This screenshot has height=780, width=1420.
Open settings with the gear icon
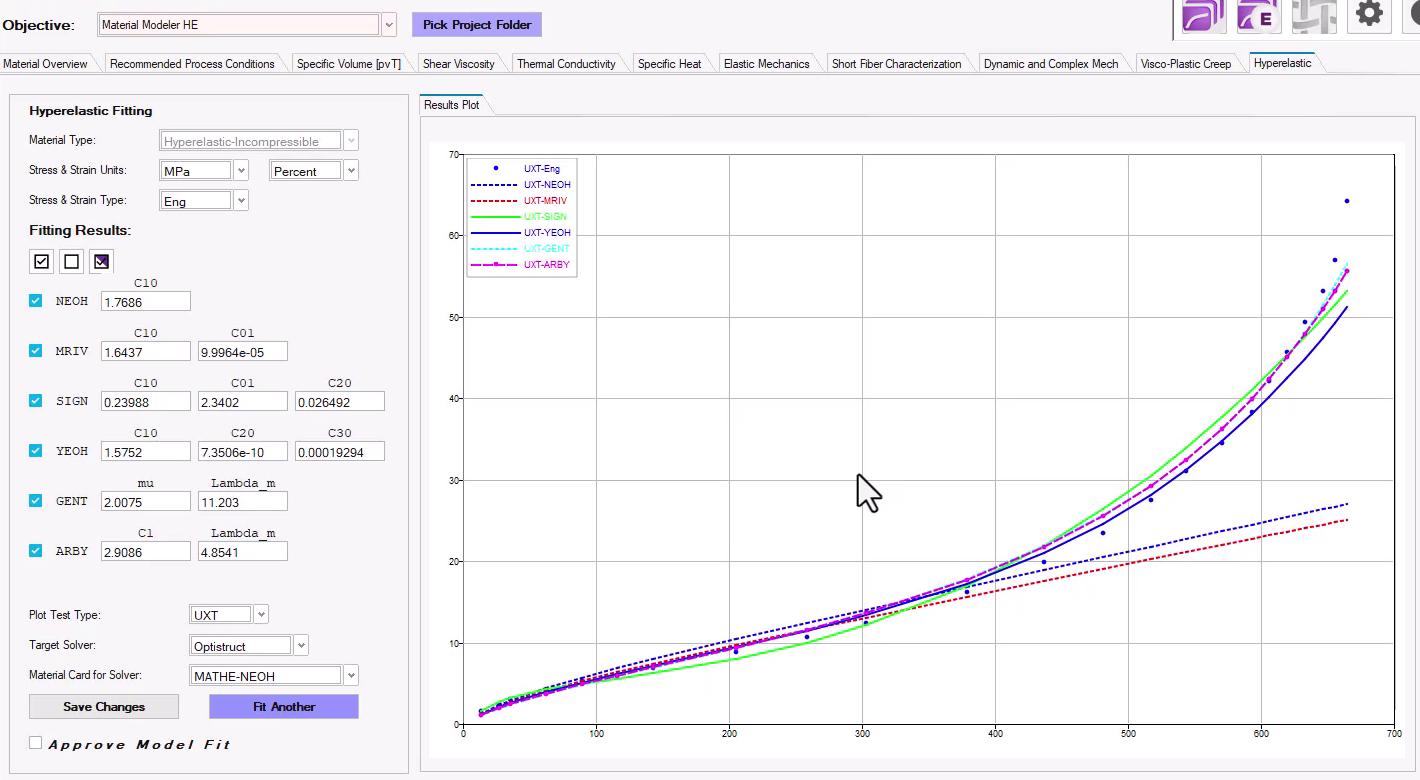point(1368,14)
